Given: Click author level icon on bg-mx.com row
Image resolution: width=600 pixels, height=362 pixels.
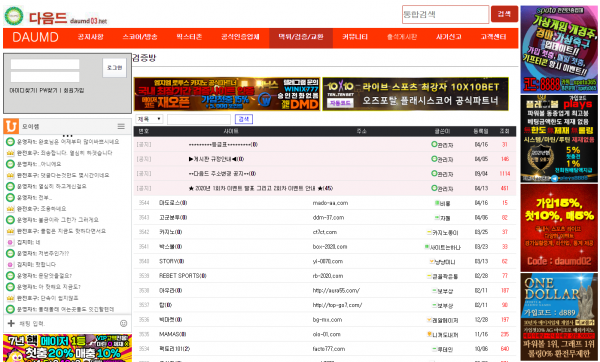Looking at the screenshot, I should [429, 320].
